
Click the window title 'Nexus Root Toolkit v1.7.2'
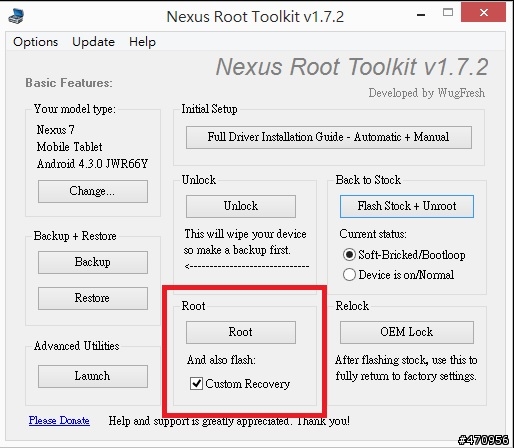click(x=255, y=16)
